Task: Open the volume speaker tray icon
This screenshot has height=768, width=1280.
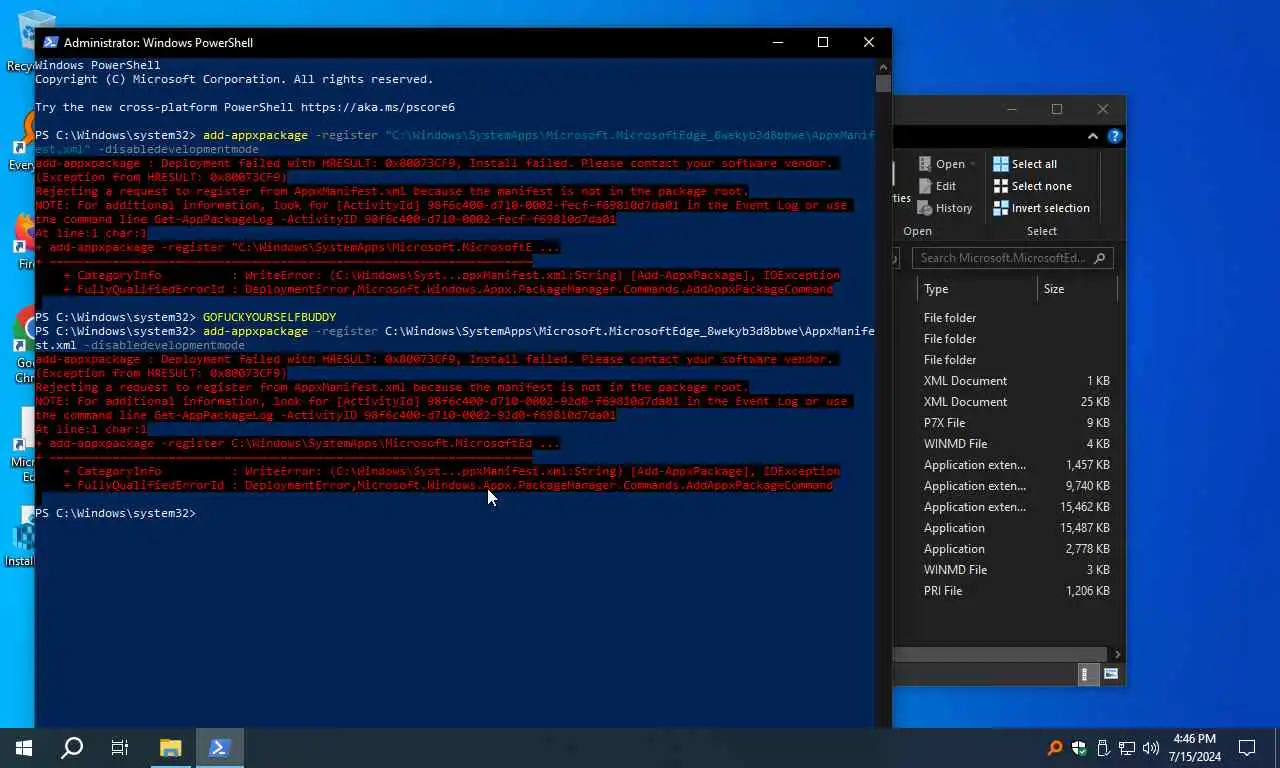Action: [x=1151, y=747]
